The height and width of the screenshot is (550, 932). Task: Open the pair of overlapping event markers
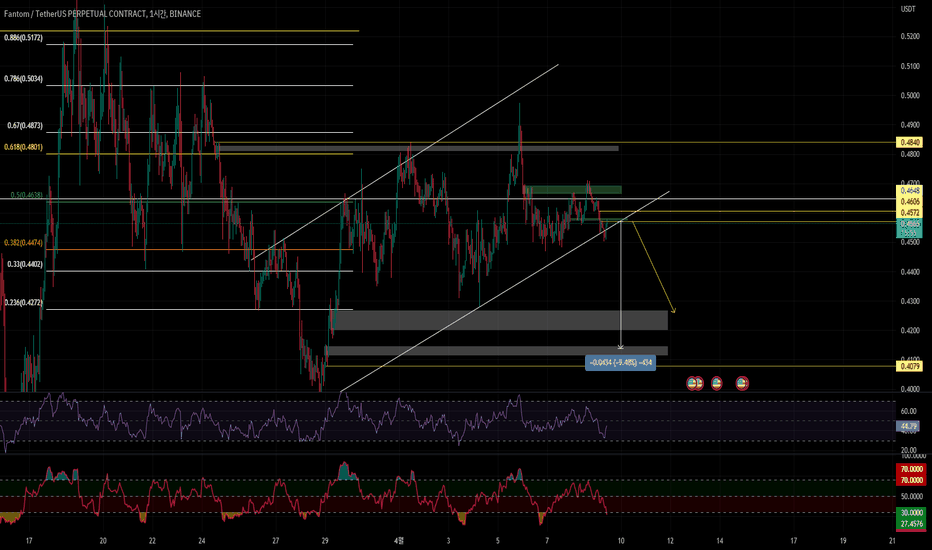click(694, 384)
